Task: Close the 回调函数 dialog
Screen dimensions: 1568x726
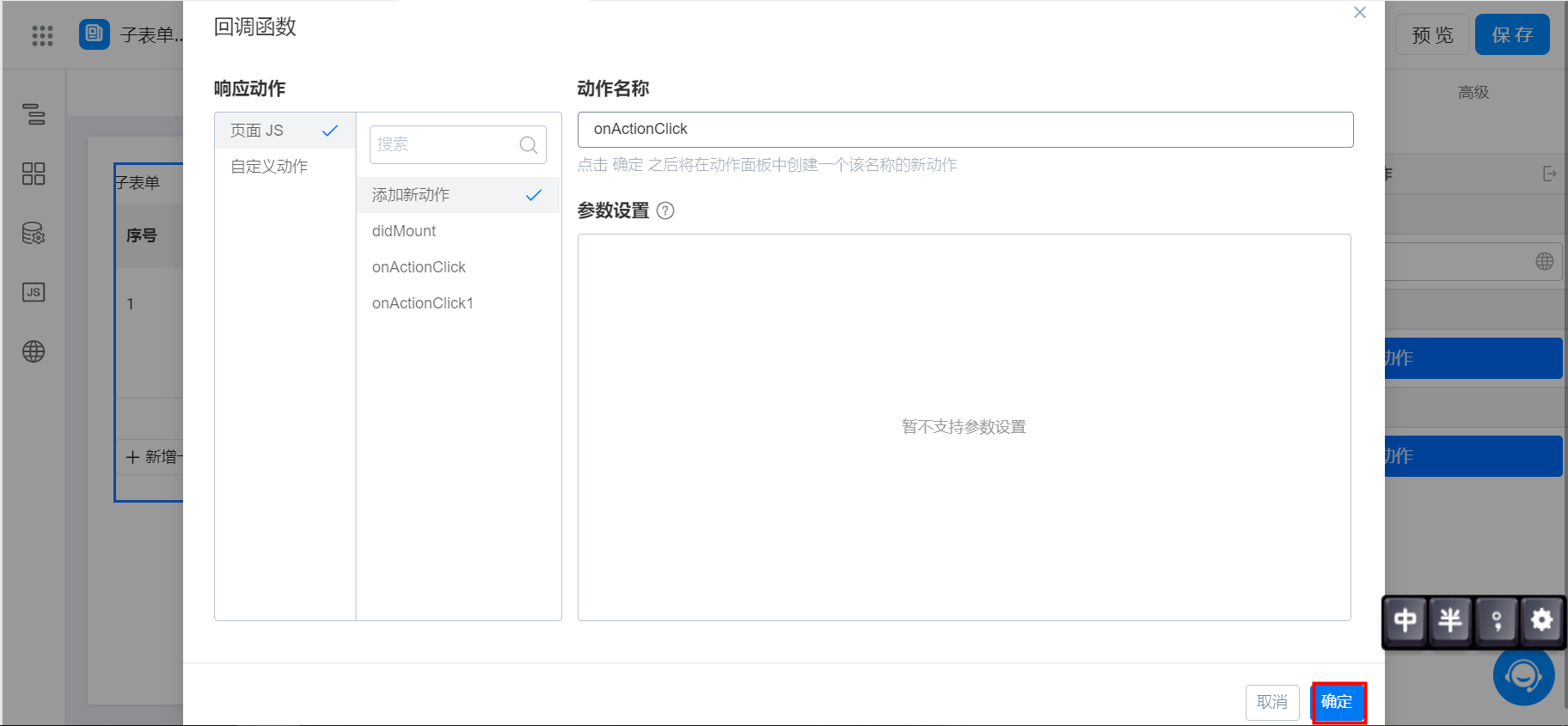Action: pos(1360,12)
